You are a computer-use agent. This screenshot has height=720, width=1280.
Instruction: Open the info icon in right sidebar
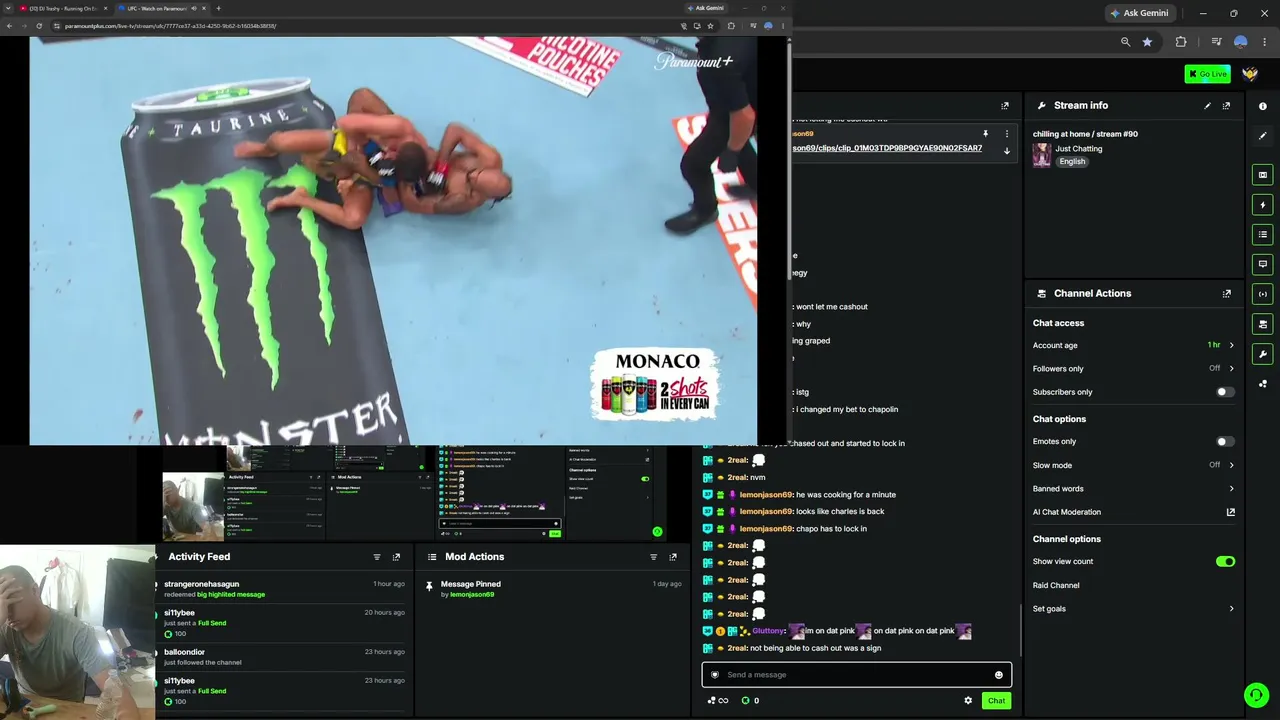point(1263,106)
